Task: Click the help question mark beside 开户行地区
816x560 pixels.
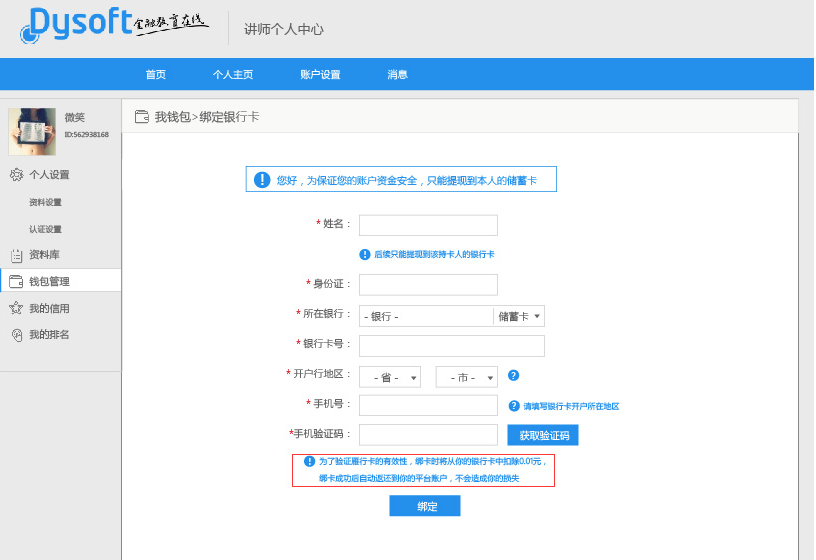Action: click(513, 376)
